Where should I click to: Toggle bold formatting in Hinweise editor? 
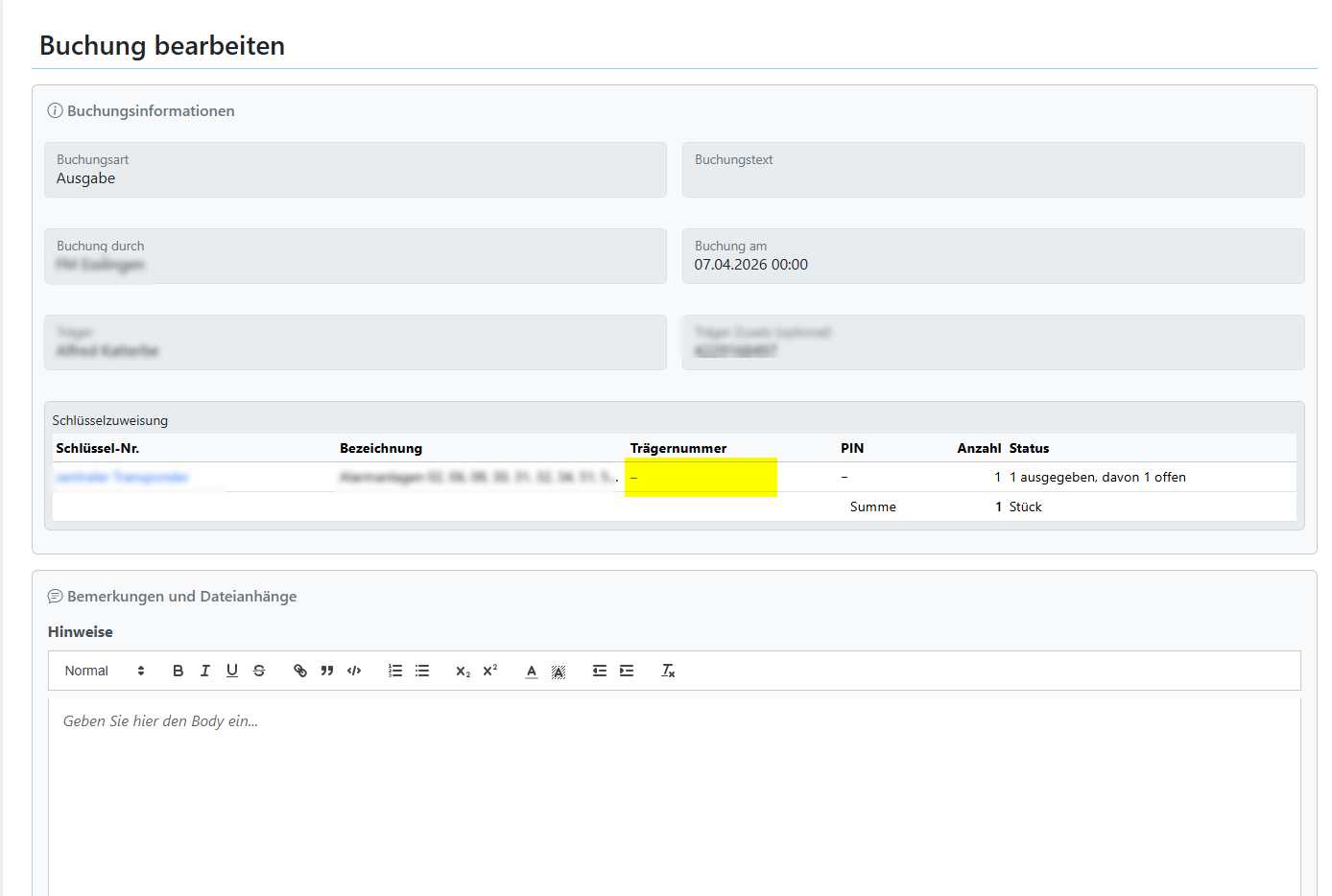click(178, 671)
